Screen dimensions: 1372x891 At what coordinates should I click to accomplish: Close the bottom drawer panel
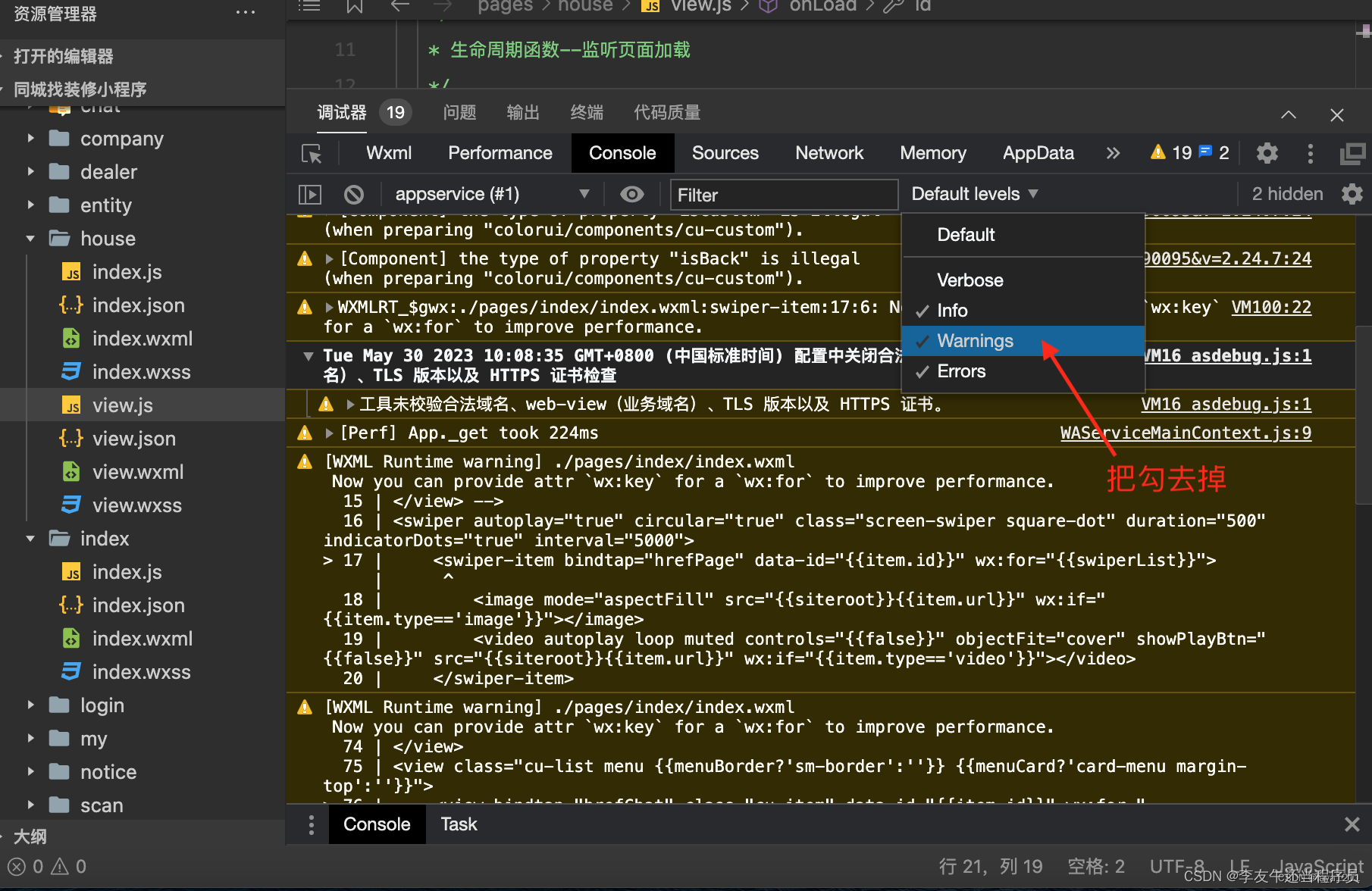click(1352, 824)
